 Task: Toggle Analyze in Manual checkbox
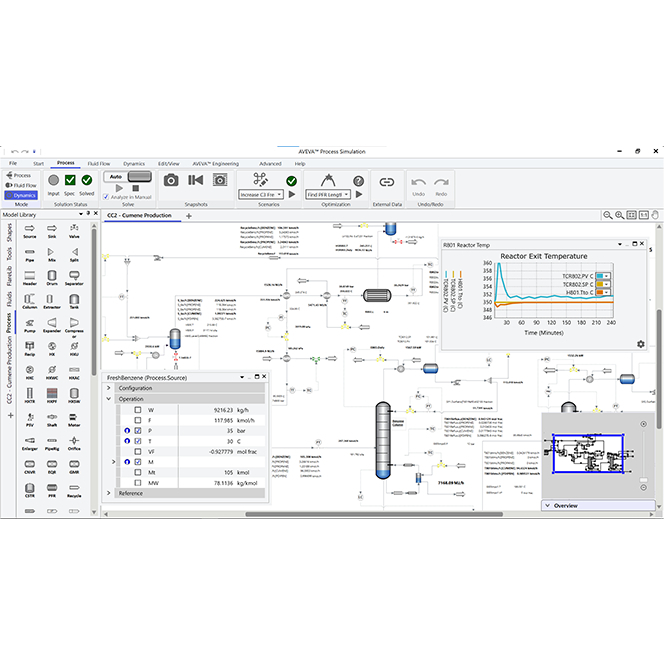pos(106,197)
